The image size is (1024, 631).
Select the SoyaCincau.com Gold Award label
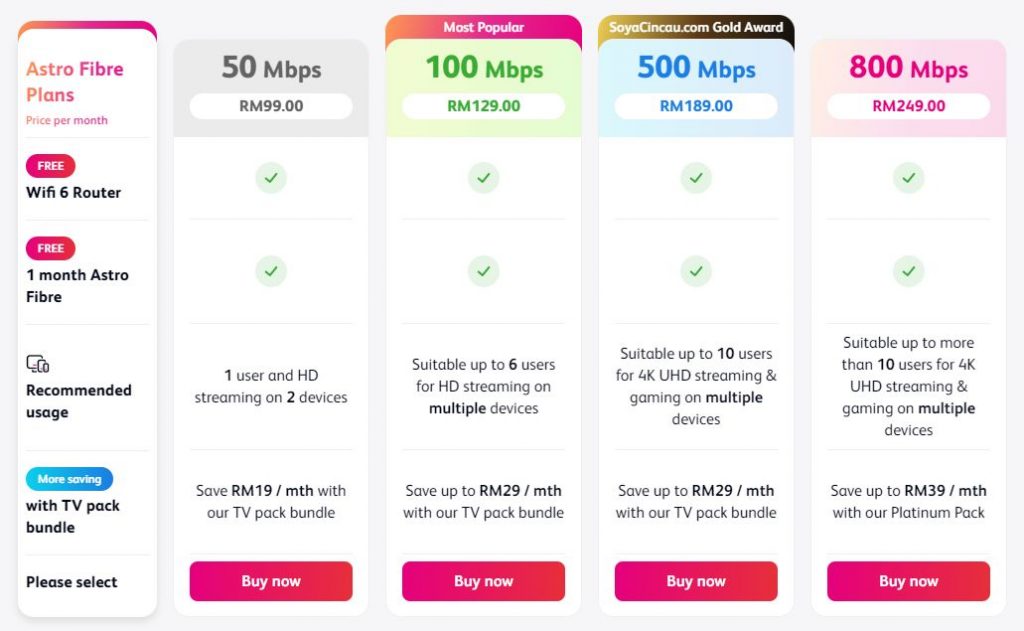696,27
